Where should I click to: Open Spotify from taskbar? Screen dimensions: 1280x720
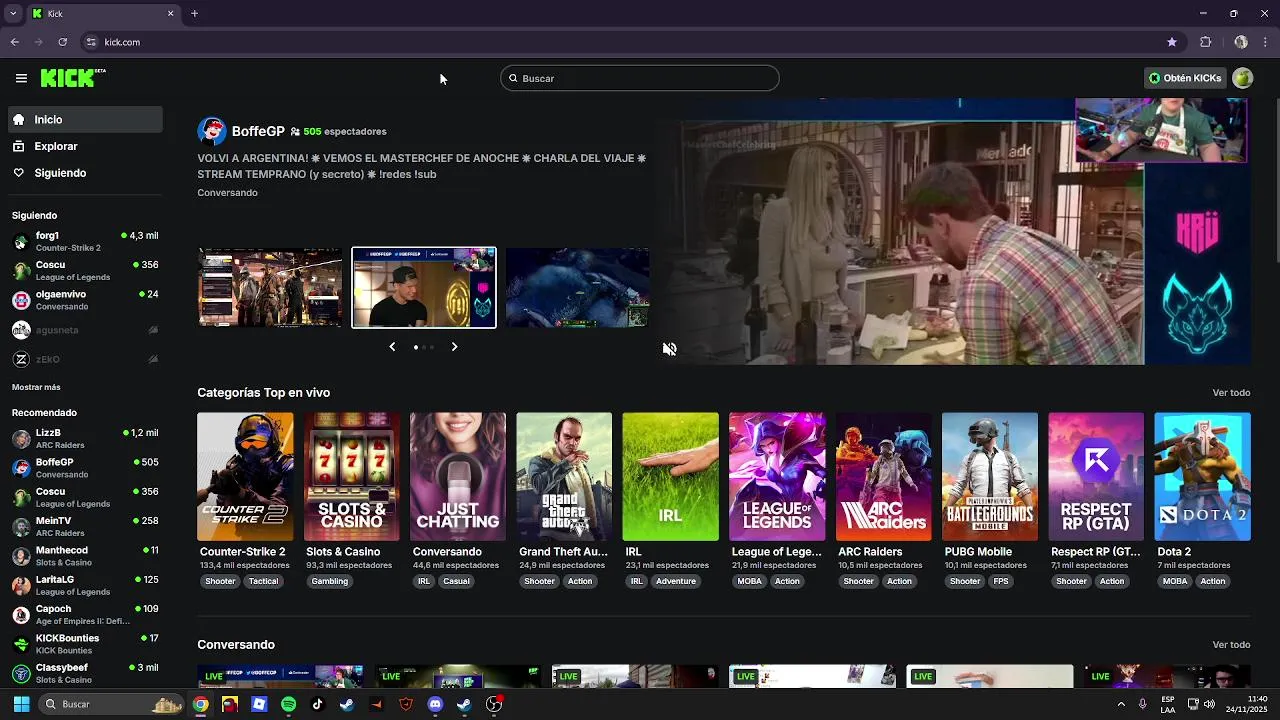288,704
